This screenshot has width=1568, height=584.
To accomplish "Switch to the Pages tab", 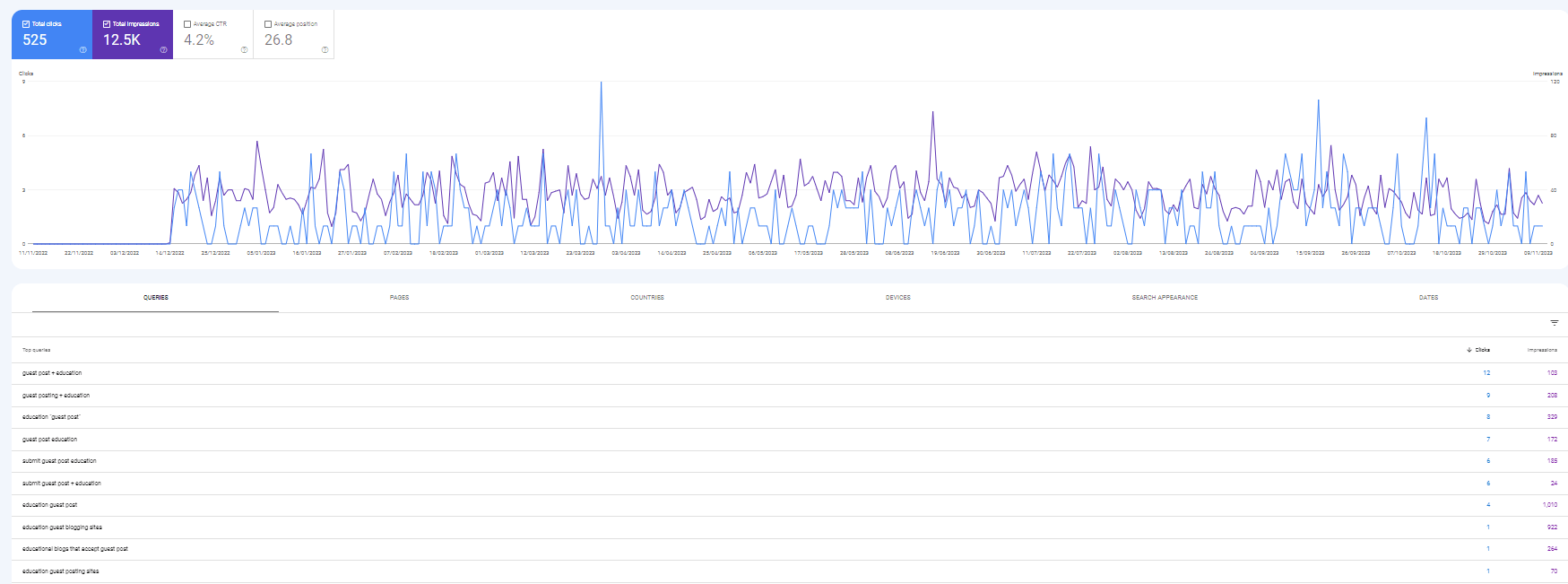I will (x=399, y=298).
